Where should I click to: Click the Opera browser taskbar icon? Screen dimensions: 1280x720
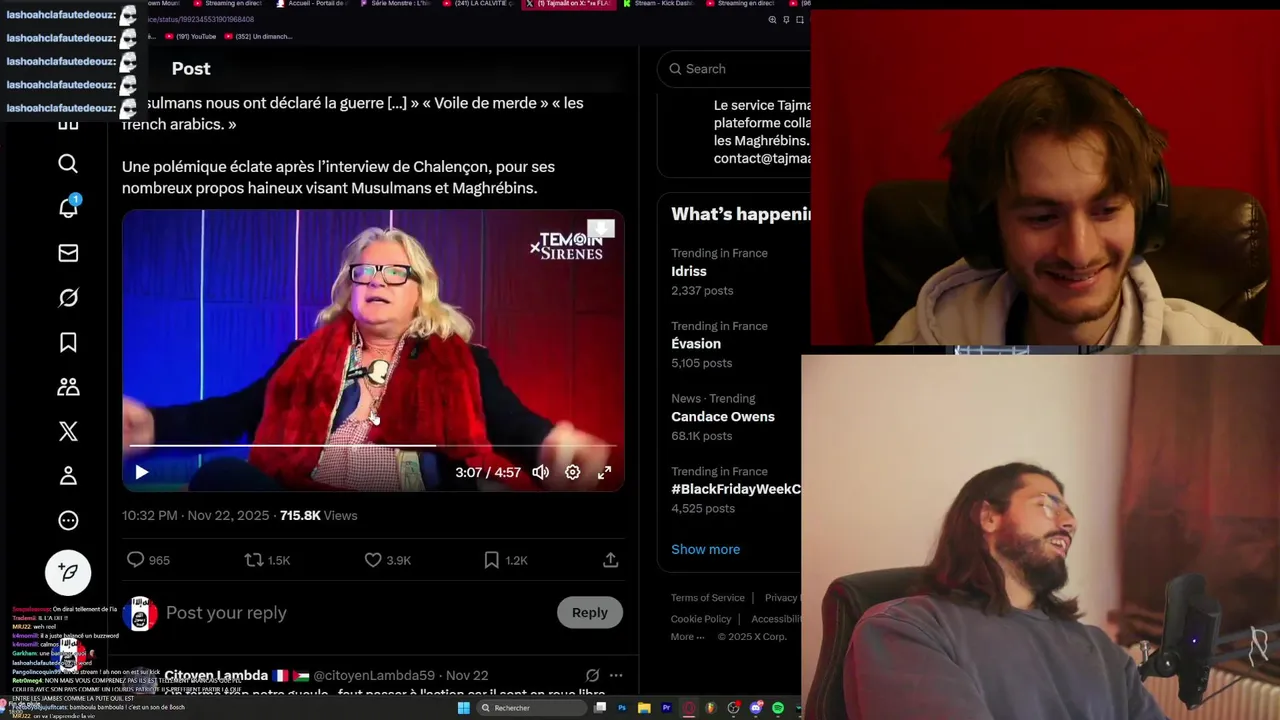pos(689,708)
